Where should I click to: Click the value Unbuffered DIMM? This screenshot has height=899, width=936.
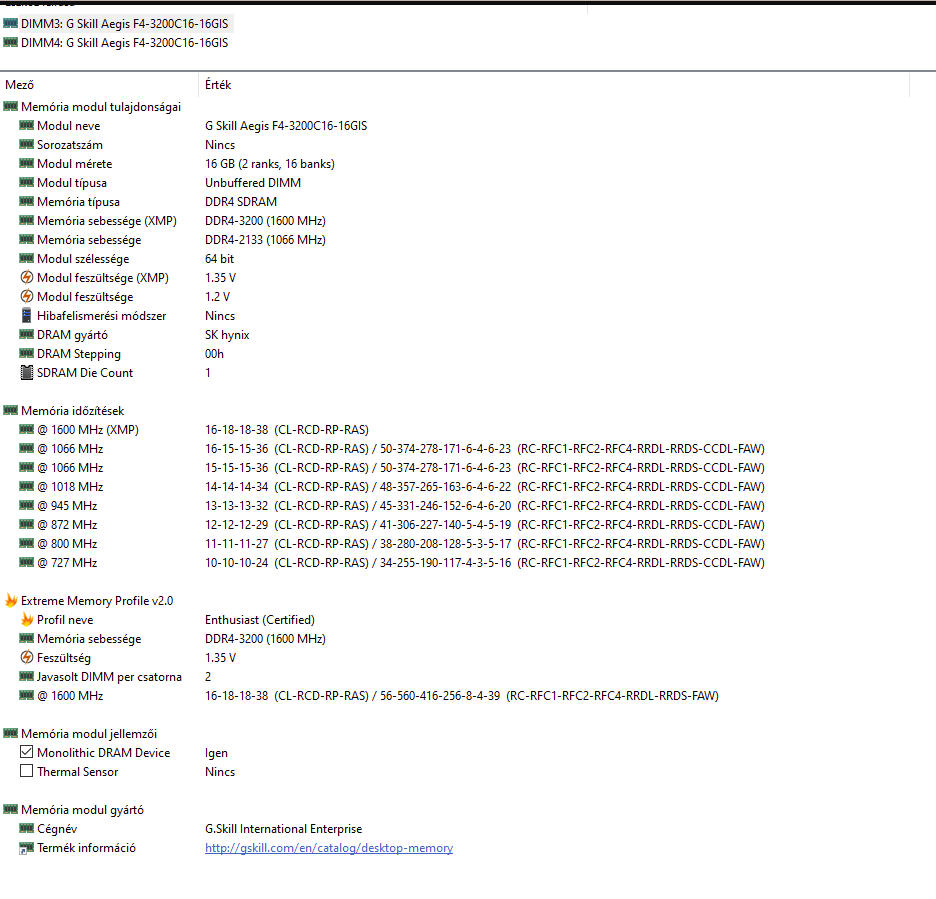253,183
